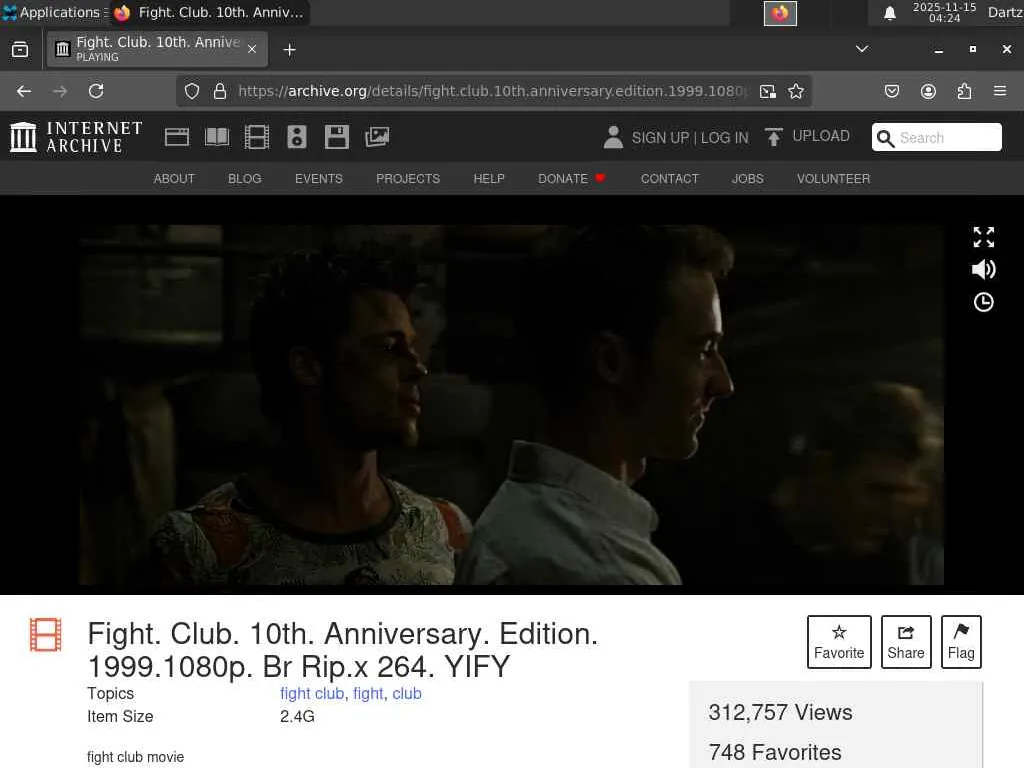Open the BLOG menu item
Viewport: 1024px width, 768px height.
(244, 178)
